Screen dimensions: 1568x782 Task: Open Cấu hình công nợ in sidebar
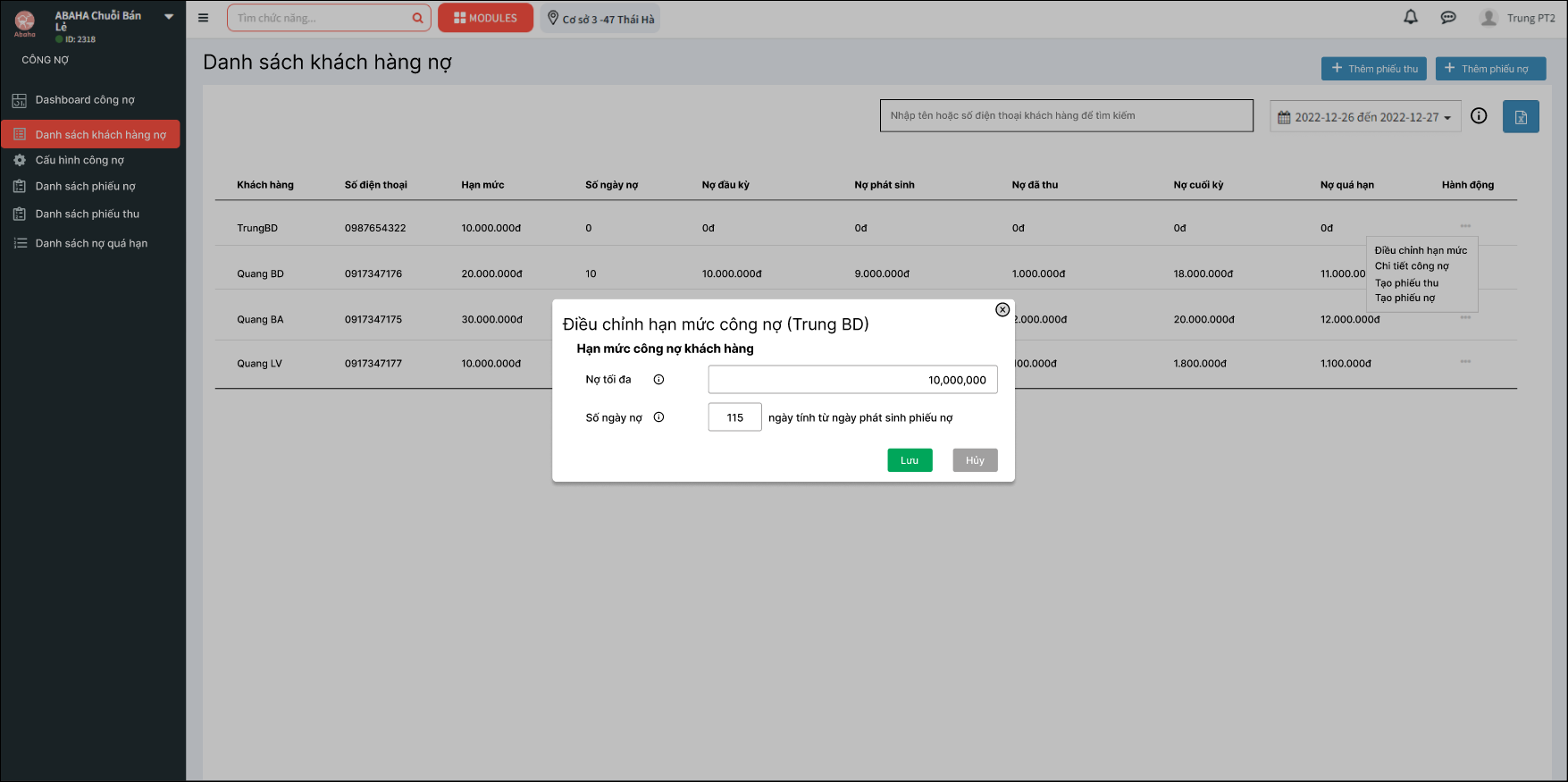pos(80,160)
